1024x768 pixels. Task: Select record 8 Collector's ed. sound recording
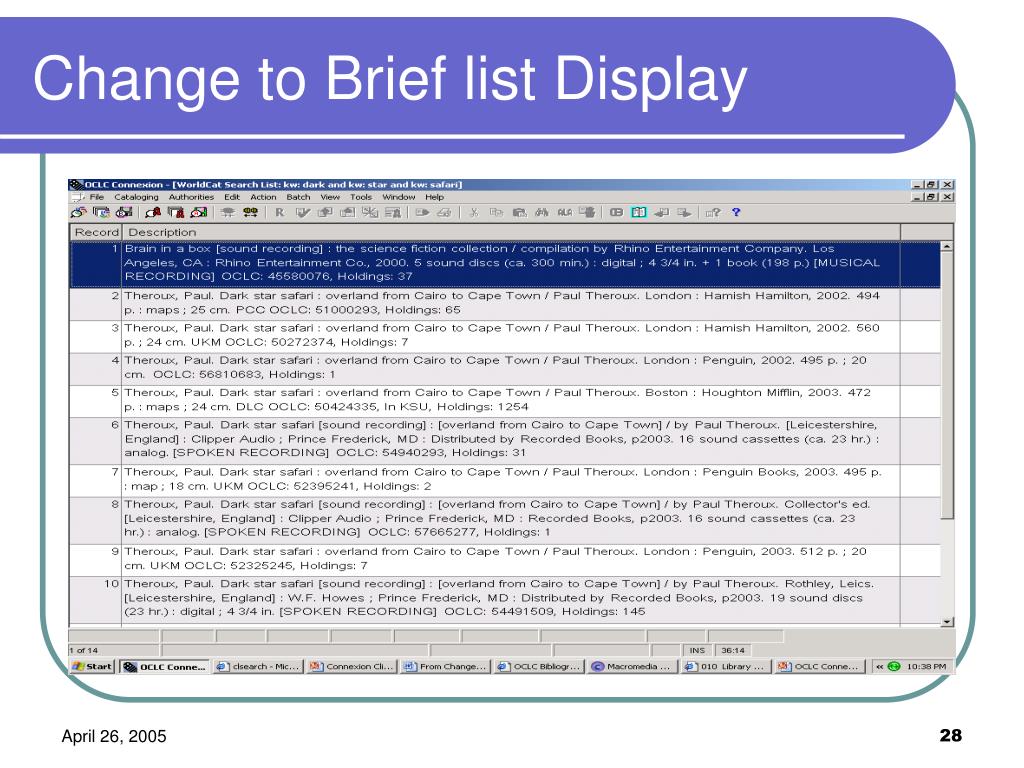coord(505,520)
